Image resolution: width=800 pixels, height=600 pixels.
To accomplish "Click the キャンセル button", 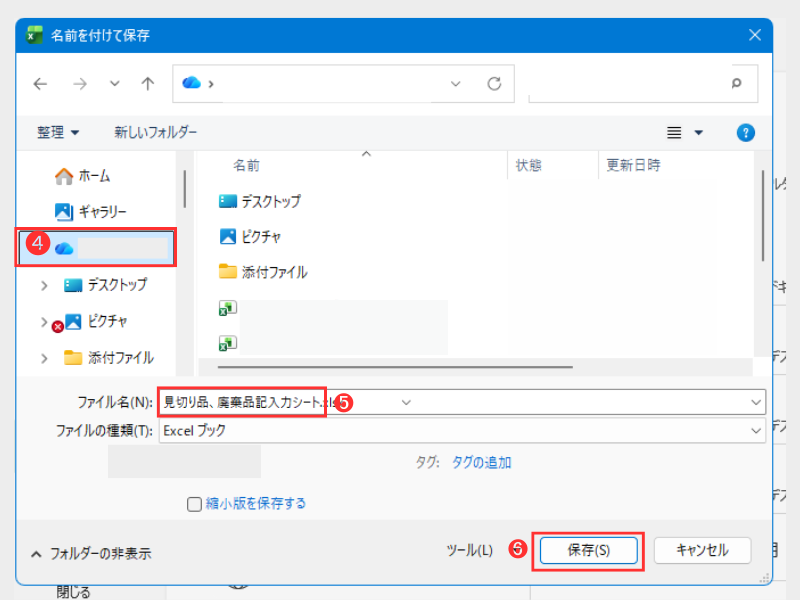I will (703, 550).
